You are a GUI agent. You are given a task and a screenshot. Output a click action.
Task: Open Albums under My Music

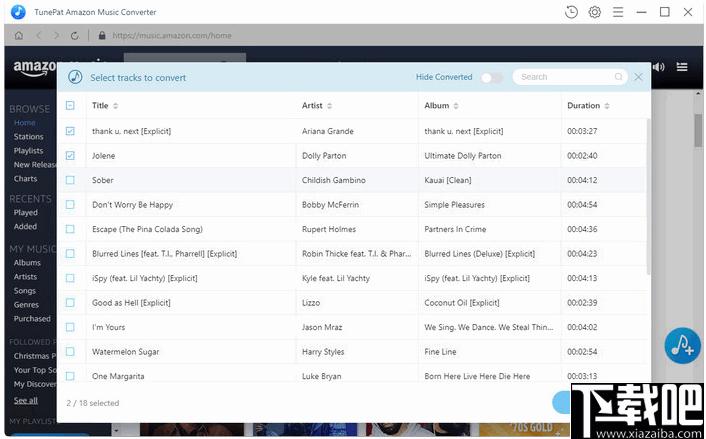coord(27,262)
